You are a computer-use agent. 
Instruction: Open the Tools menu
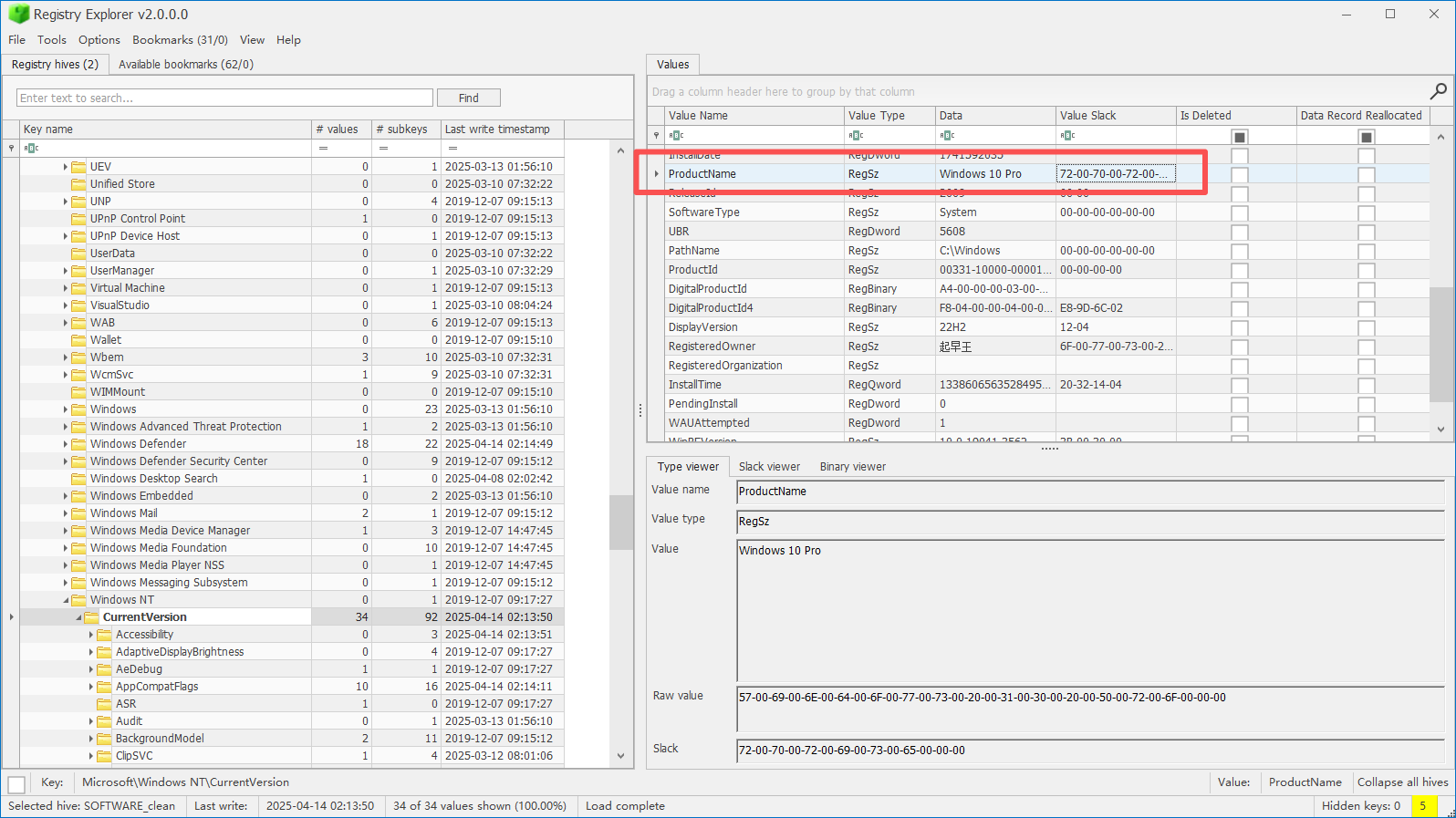click(52, 40)
